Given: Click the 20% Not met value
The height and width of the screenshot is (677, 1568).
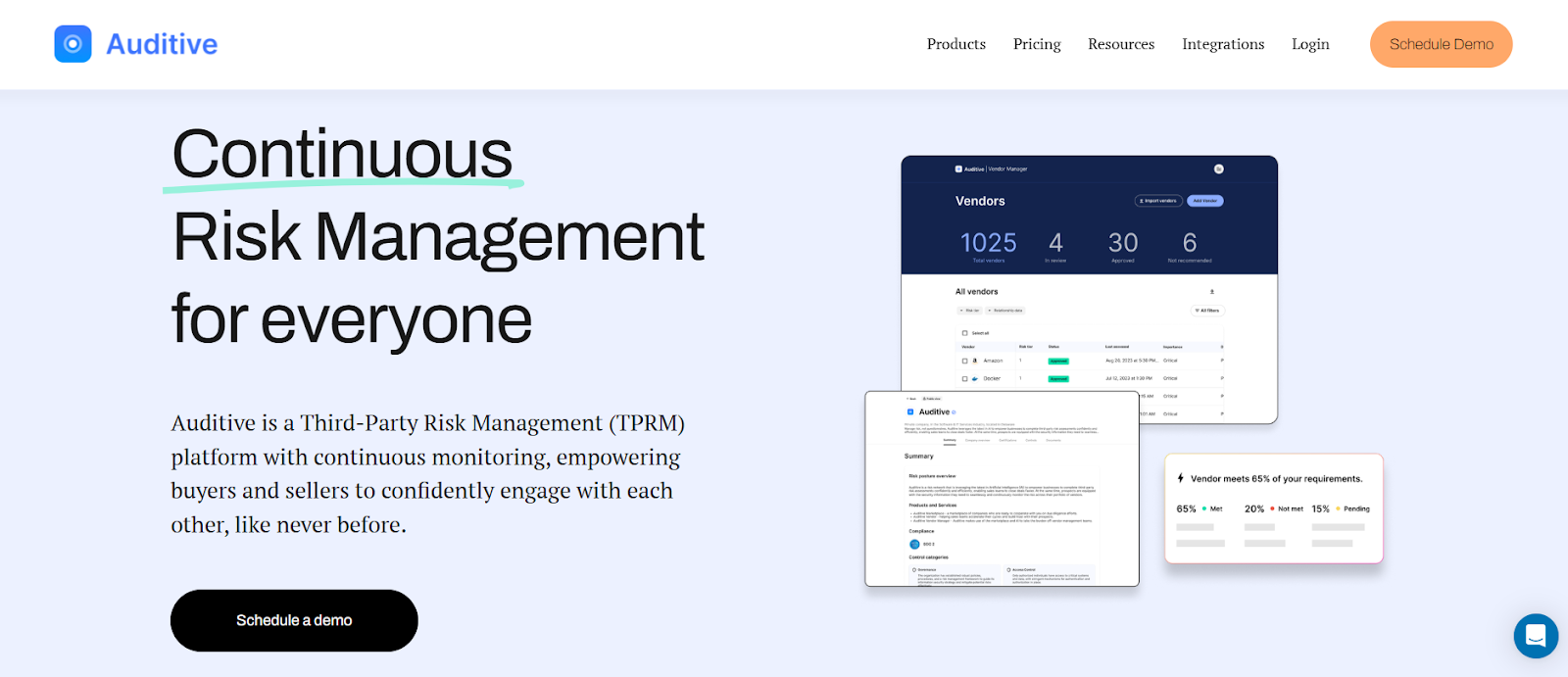Looking at the screenshot, I should (x=1254, y=508).
